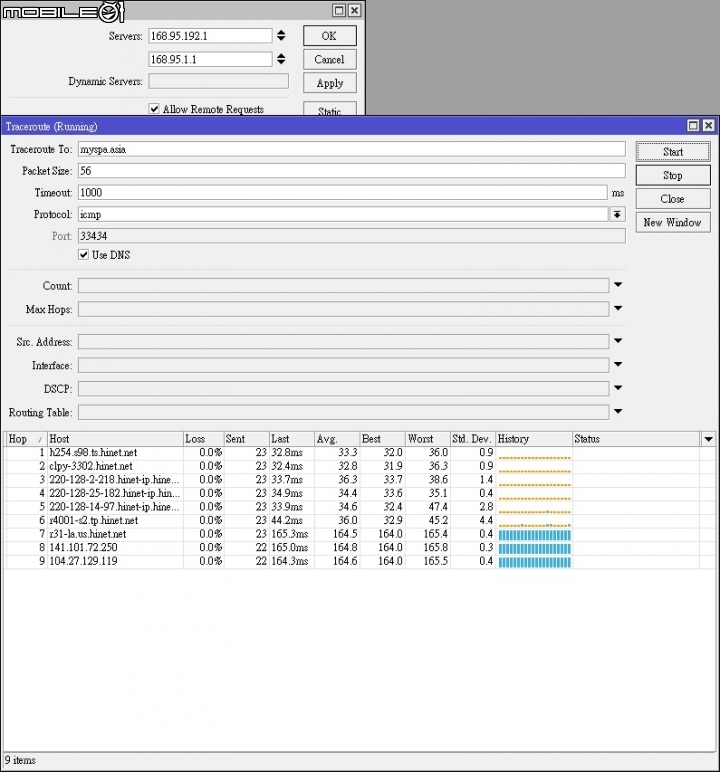The image size is (720, 772).
Task: Select hop row clpy-3302.hinet.net
Action: [360, 466]
